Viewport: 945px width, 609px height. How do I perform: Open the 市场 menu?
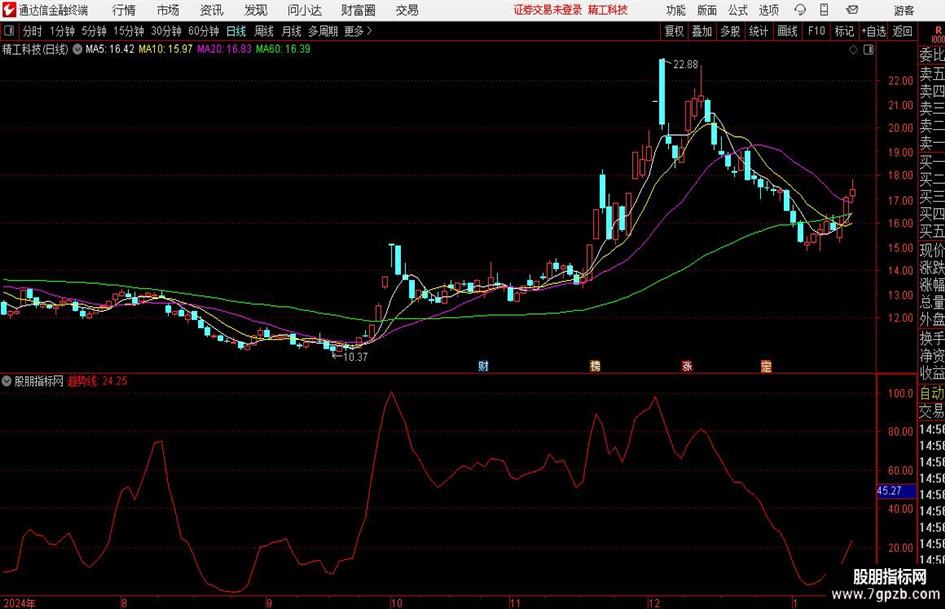point(168,10)
